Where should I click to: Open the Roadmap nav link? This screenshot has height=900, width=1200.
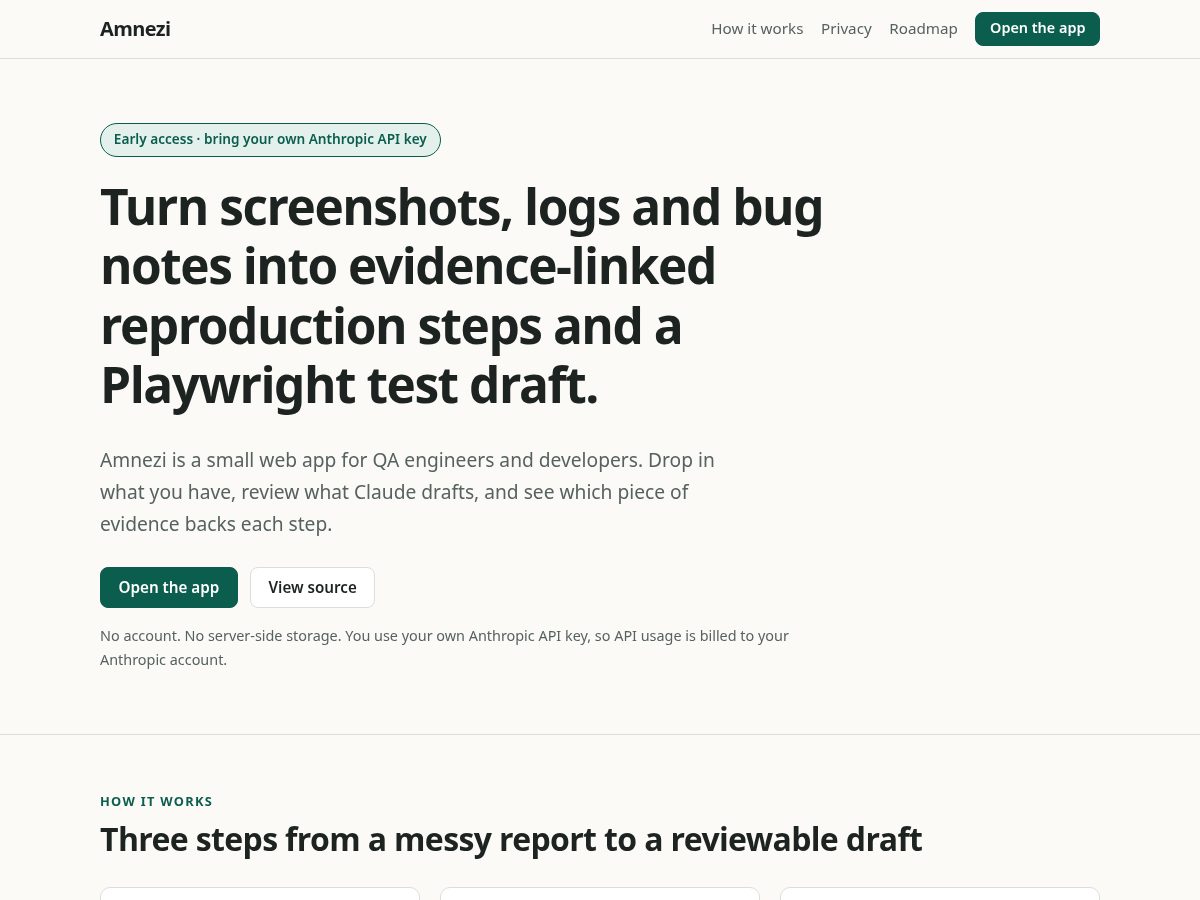click(x=923, y=29)
